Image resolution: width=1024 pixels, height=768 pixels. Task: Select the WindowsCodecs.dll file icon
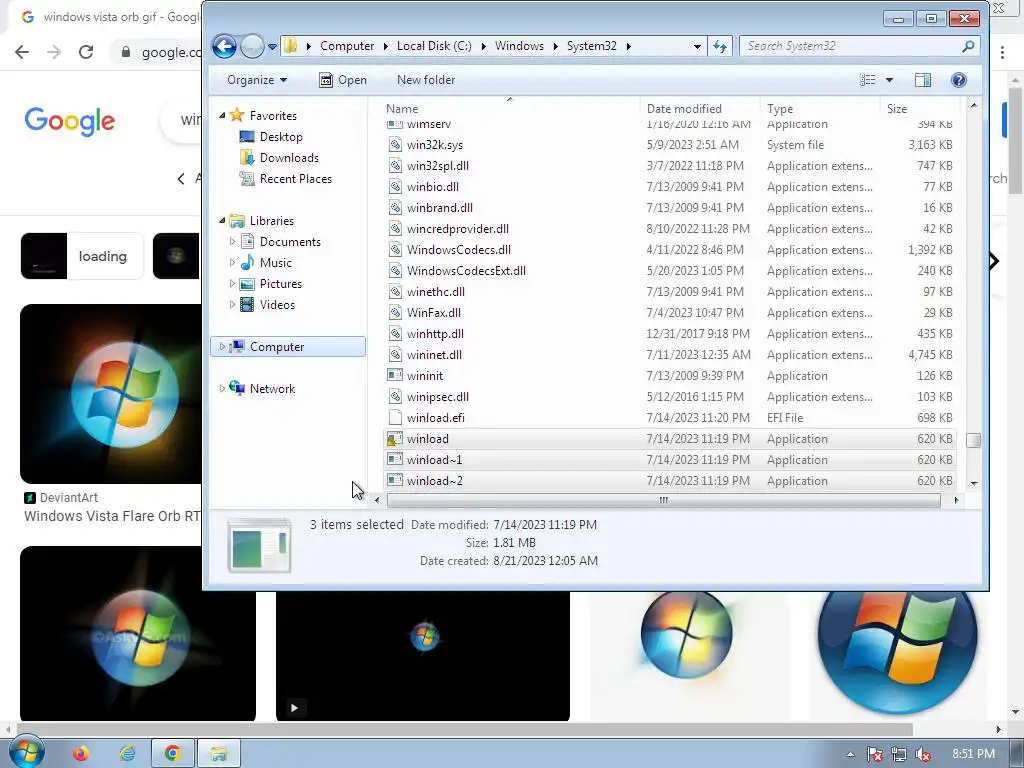(394, 249)
